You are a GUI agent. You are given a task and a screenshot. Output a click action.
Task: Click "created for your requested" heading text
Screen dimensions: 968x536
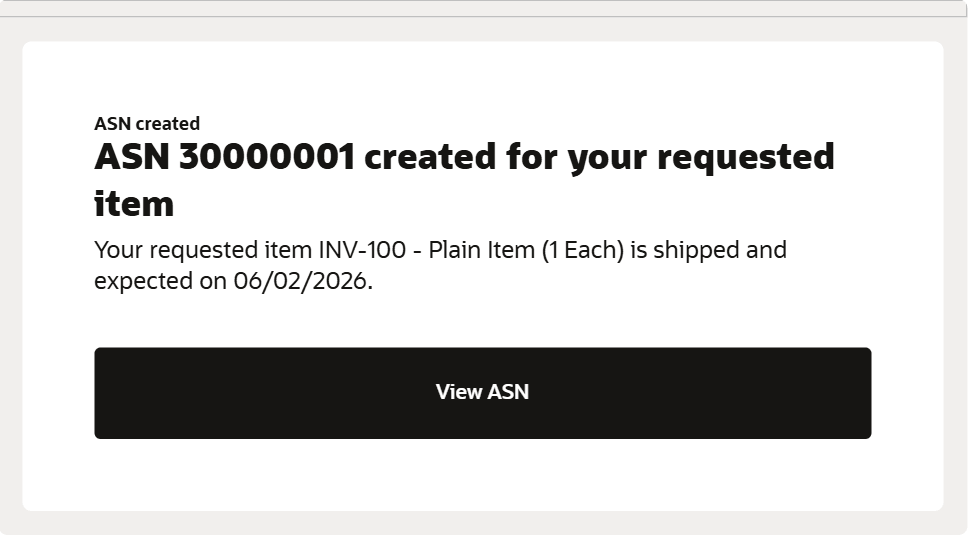click(x=598, y=158)
